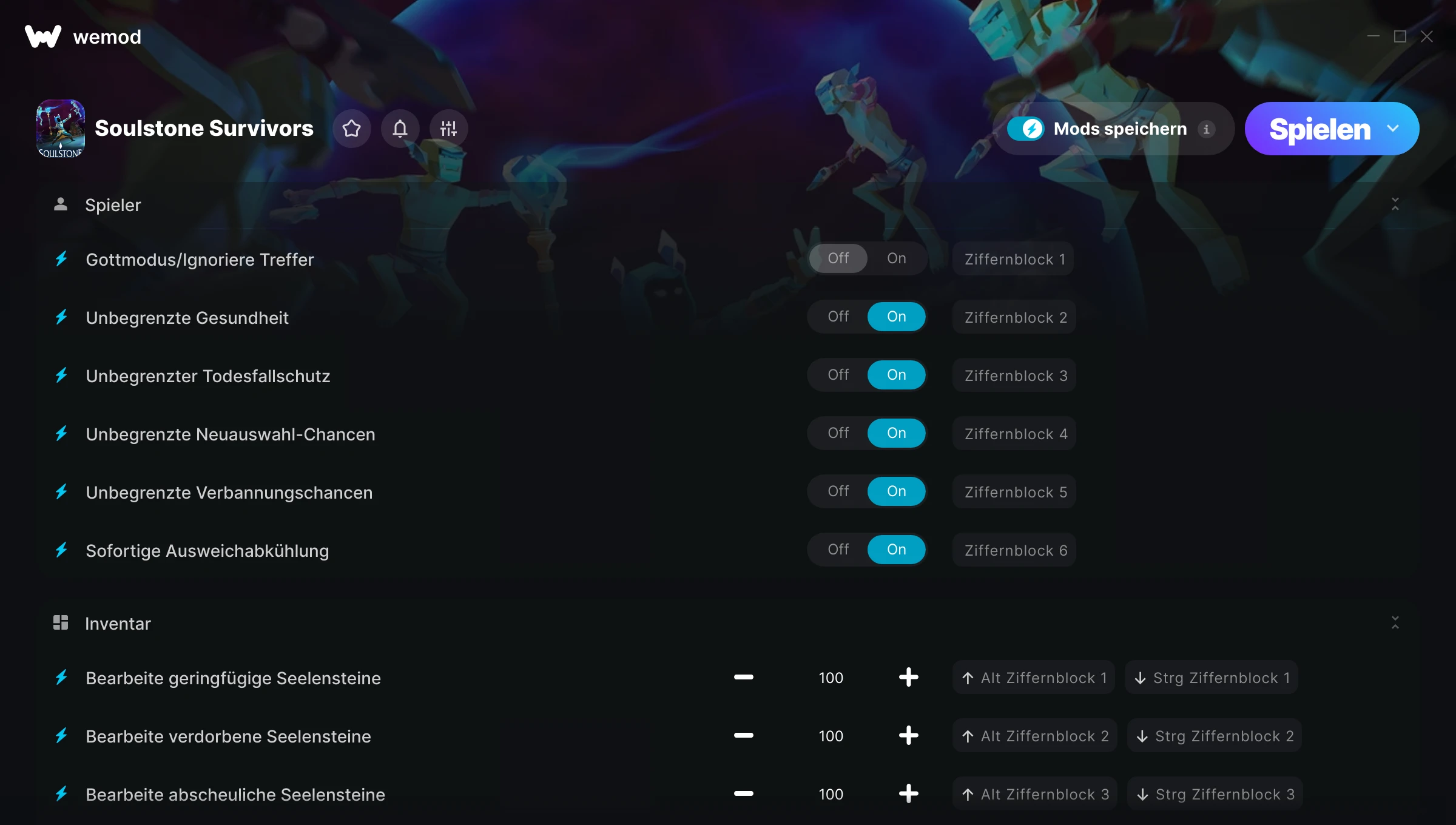Viewport: 1456px width, 825px height.
Task: Decrease verdorbene Seelensteine with the minus icon
Action: click(743, 735)
